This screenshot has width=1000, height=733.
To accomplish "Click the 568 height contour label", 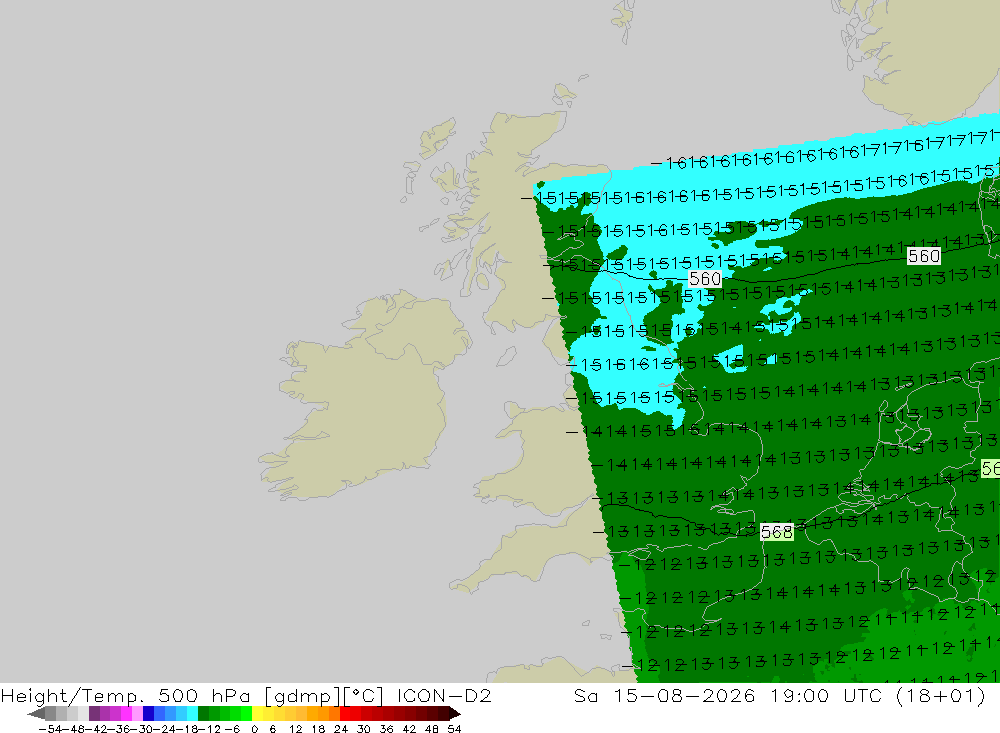I will tap(777, 531).
